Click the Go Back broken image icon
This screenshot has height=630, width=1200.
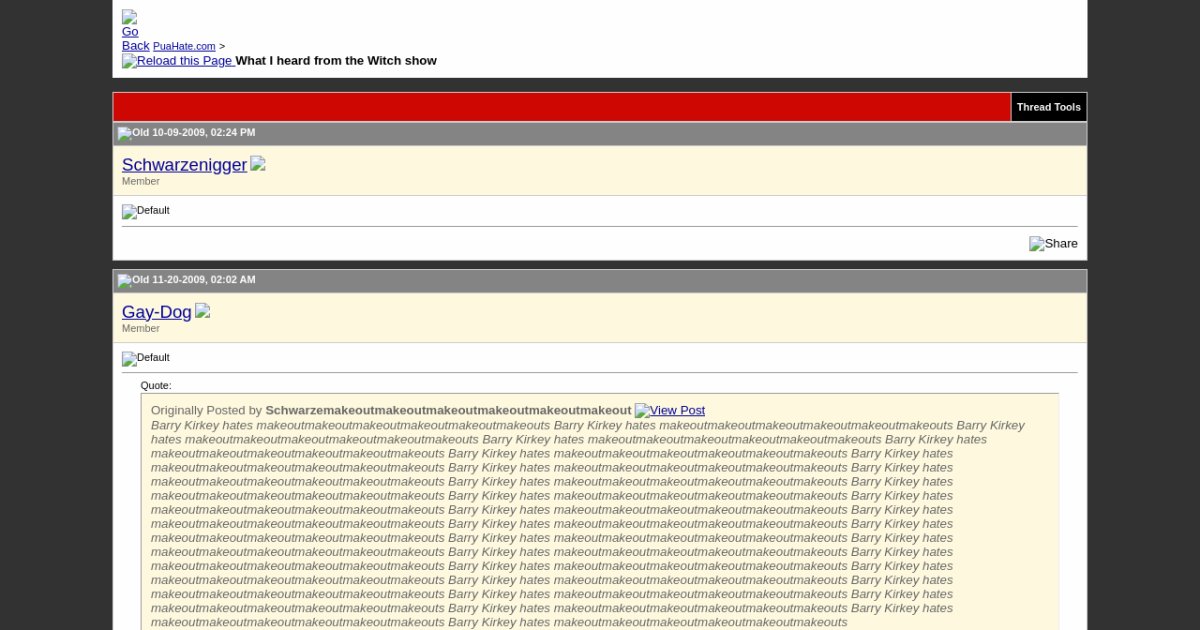(x=129, y=17)
